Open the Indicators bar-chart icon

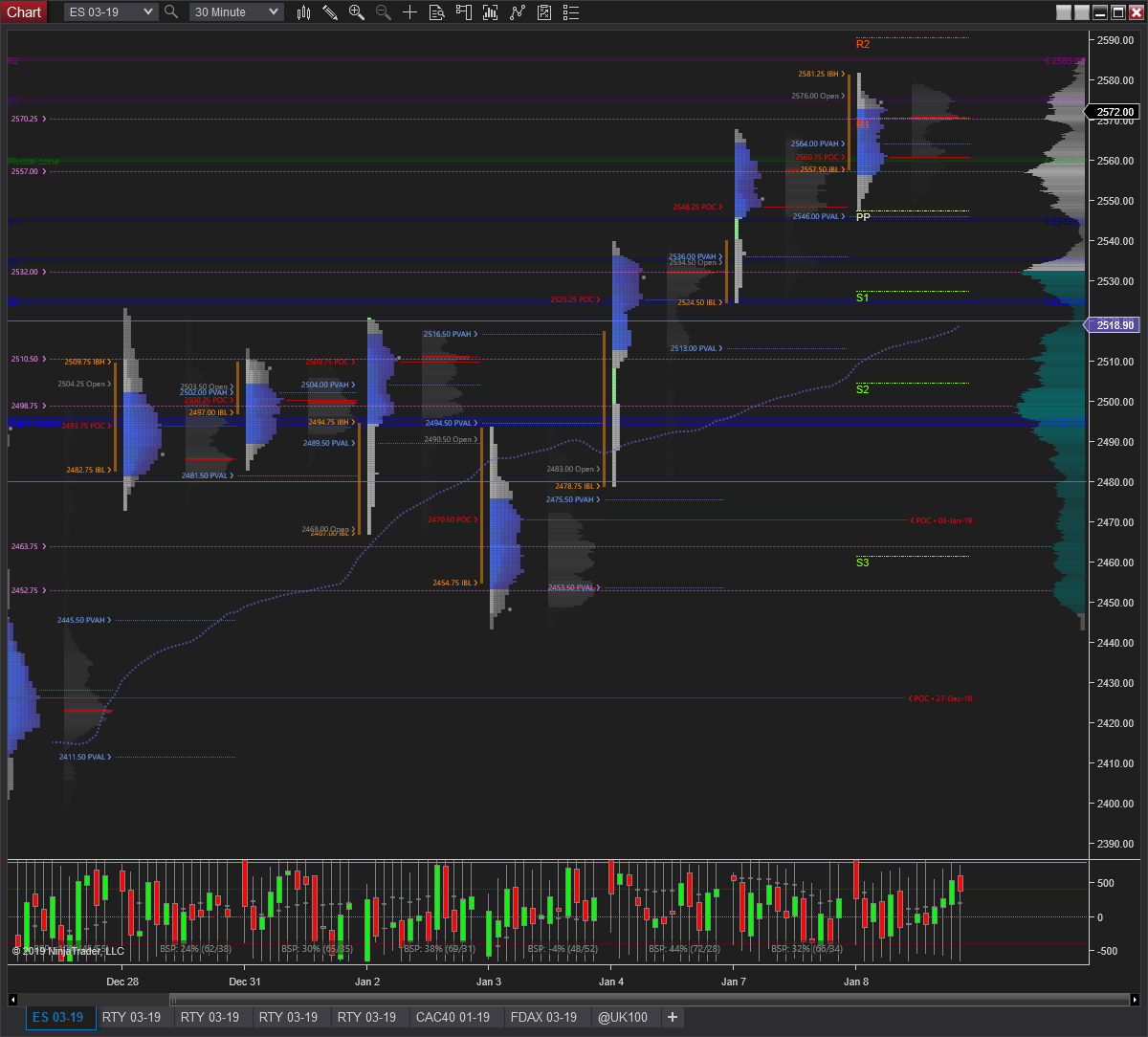coord(491,11)
